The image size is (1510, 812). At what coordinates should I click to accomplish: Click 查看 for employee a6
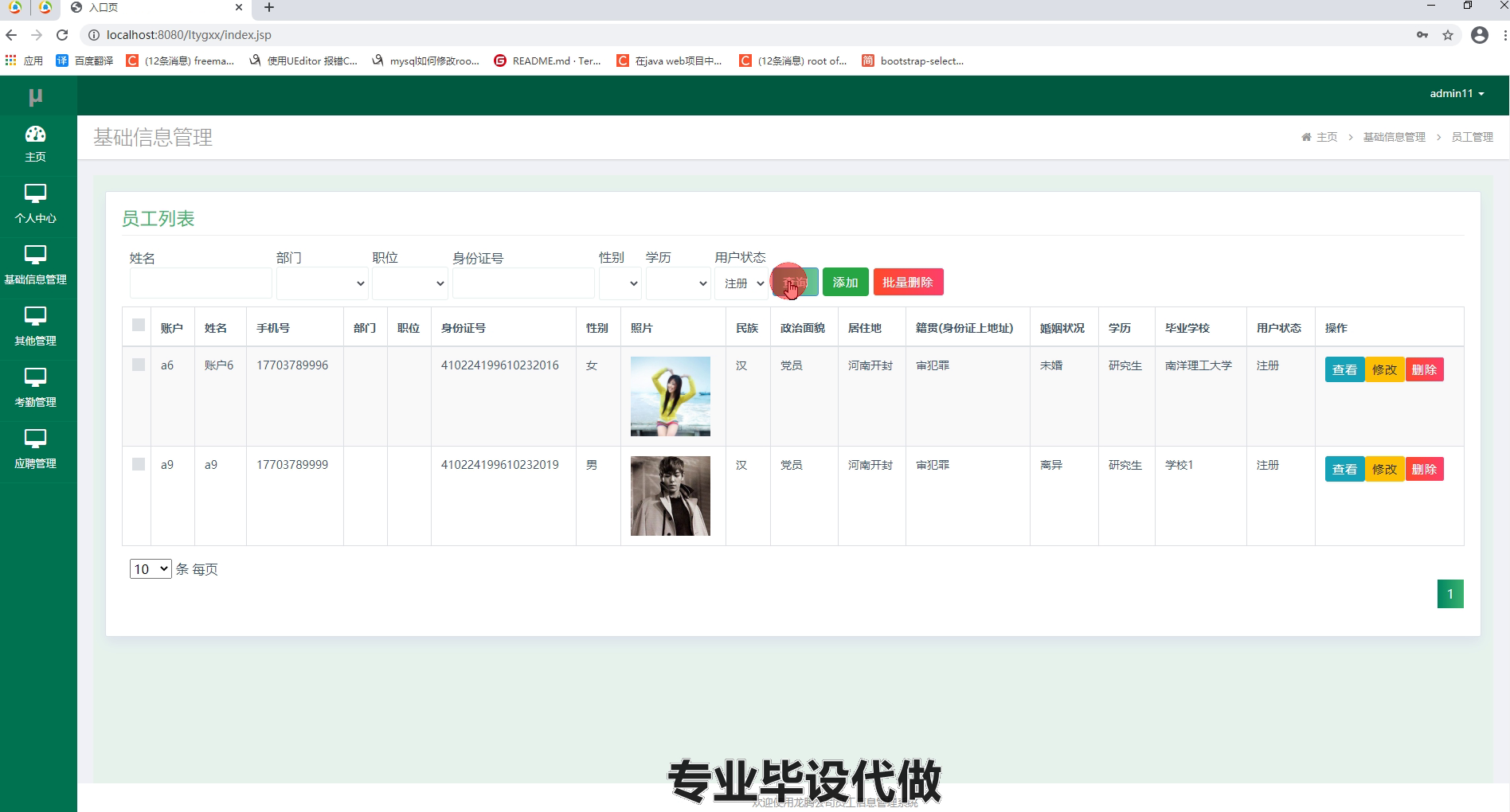click(1344, 370)
